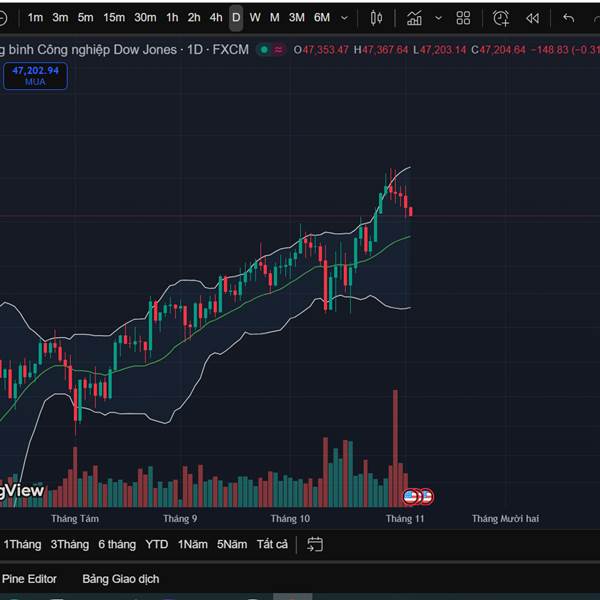Set date range to Tất cả
This screenshot has height=600, width=600.
(272, 544)
